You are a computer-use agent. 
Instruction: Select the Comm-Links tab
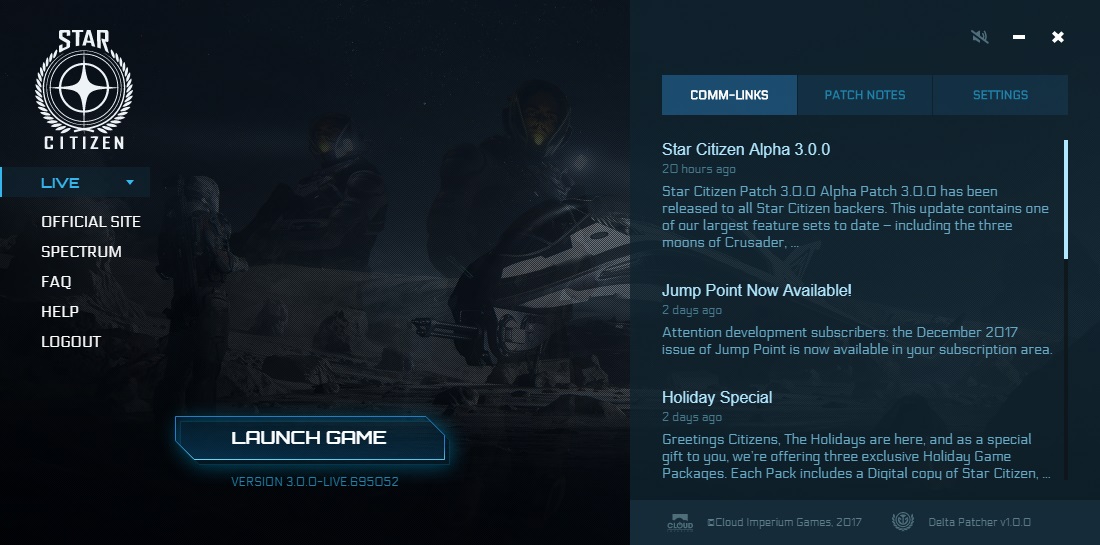point(729,95)
